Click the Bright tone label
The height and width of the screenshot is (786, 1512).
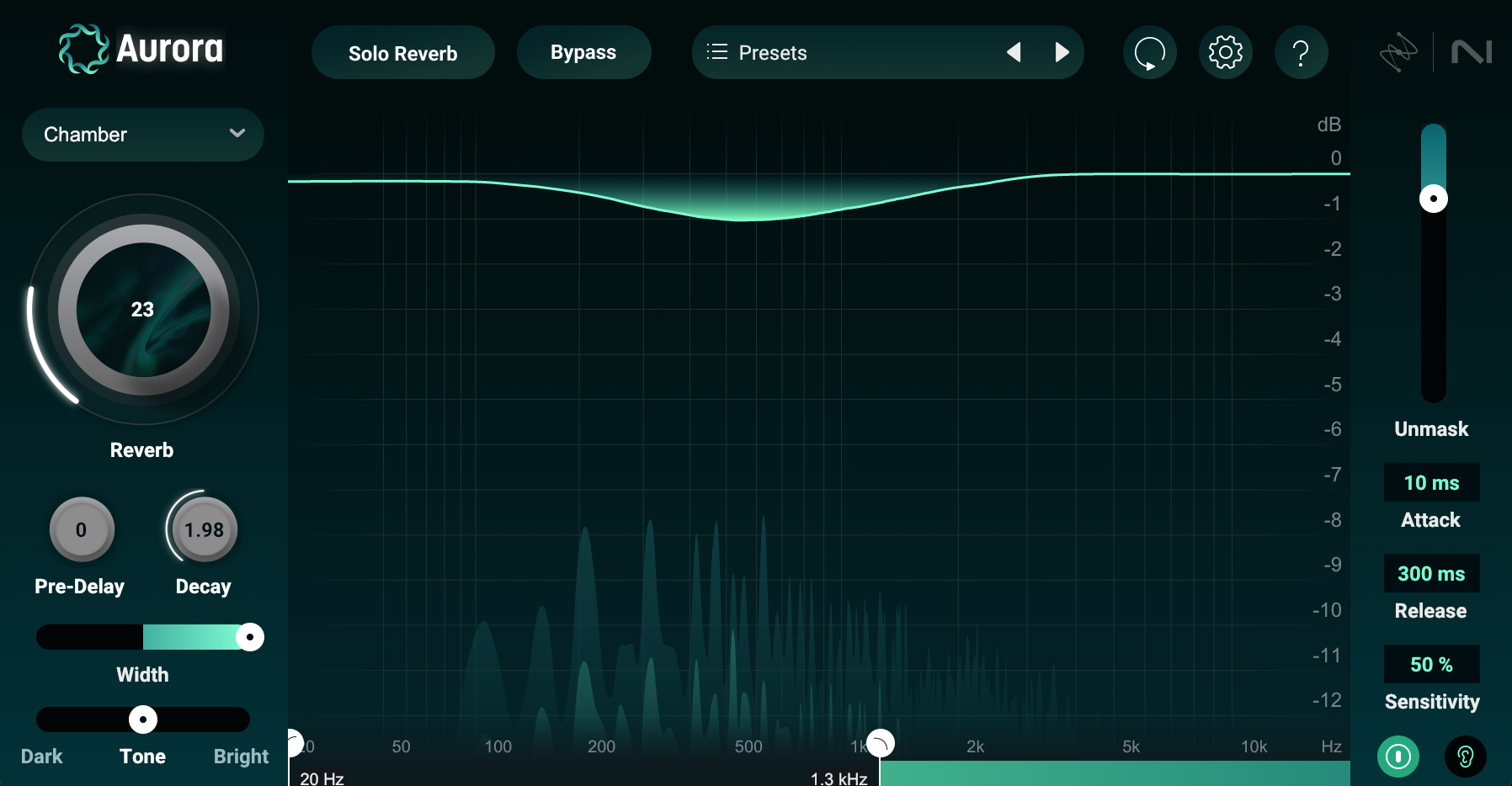[241, 757]
